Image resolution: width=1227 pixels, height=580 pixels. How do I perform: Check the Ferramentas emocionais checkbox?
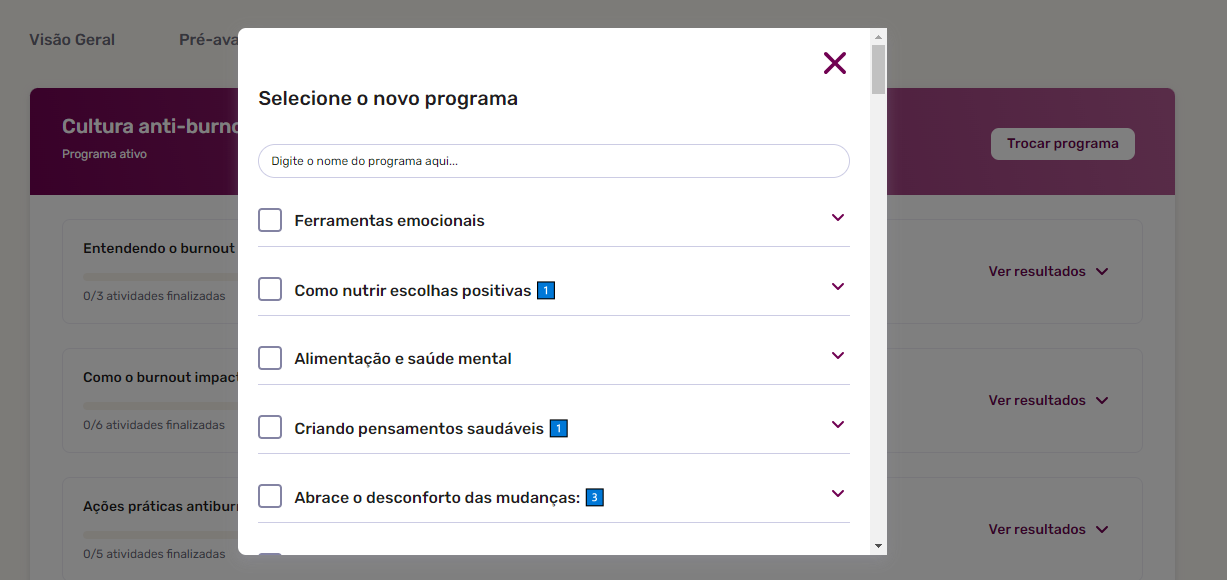click(x=270, y=220)
